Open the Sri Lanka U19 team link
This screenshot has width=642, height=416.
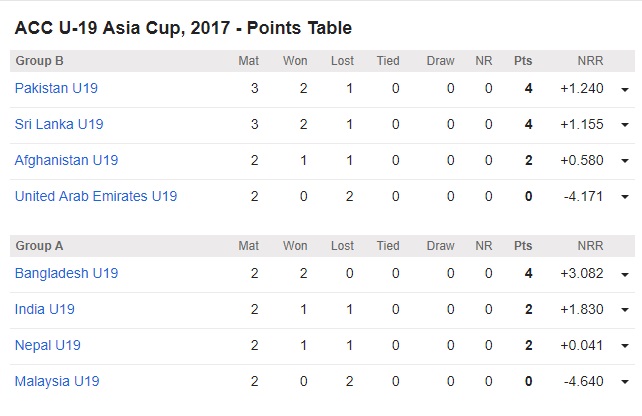pos(59,124)
